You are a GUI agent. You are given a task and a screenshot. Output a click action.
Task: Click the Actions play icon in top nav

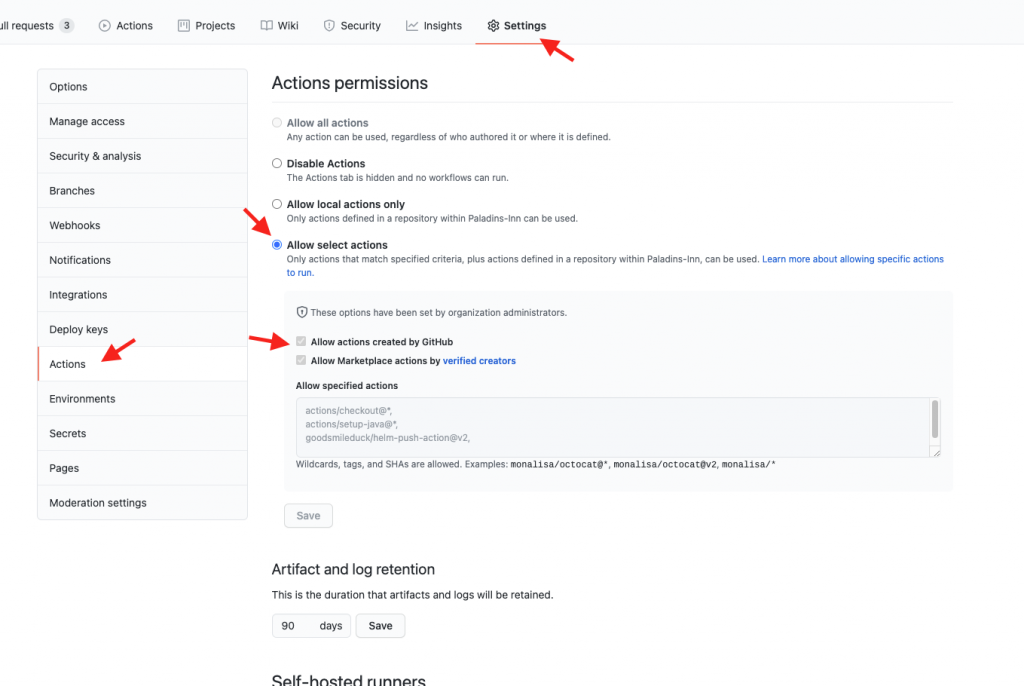pyautogui.click(x=104, y=25)
